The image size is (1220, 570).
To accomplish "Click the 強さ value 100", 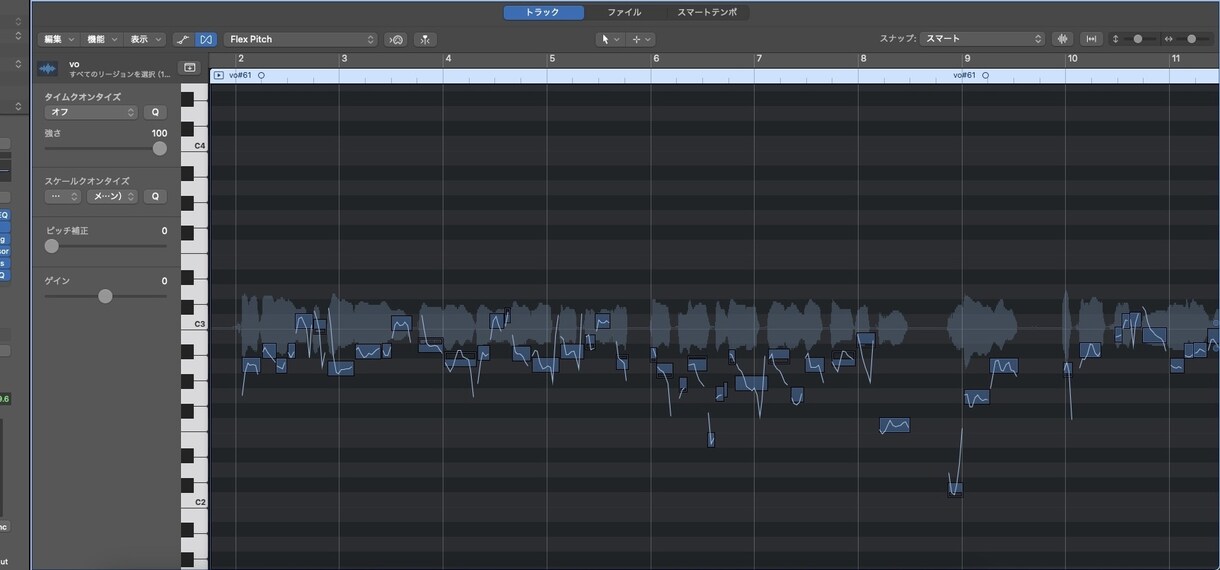I will coord(159,133).
